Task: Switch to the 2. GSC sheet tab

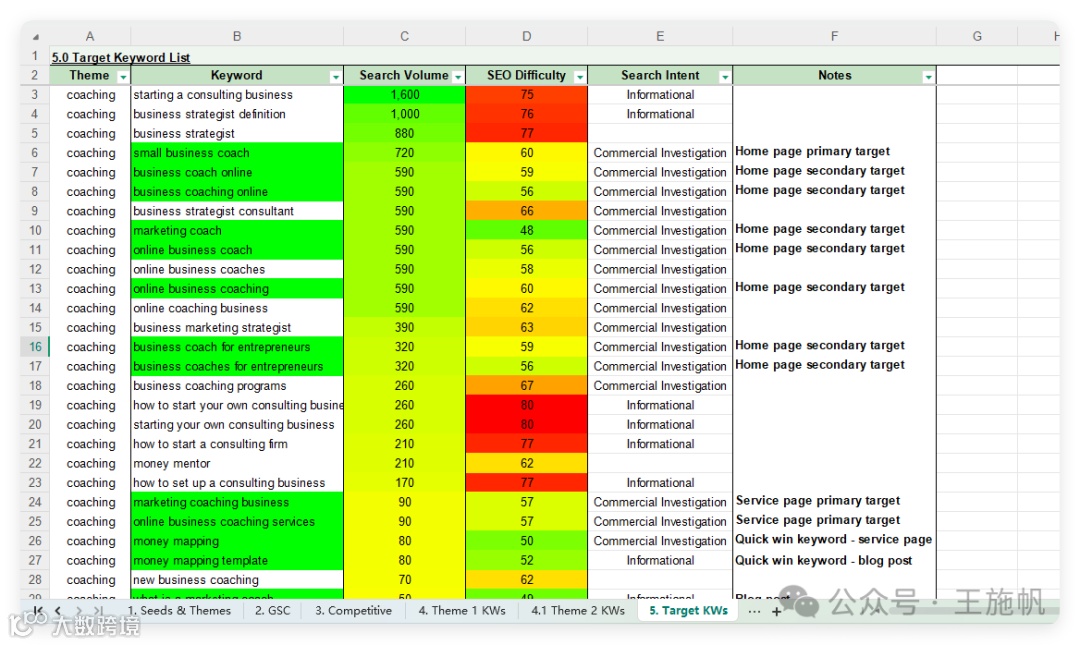Action: point(273,611)
